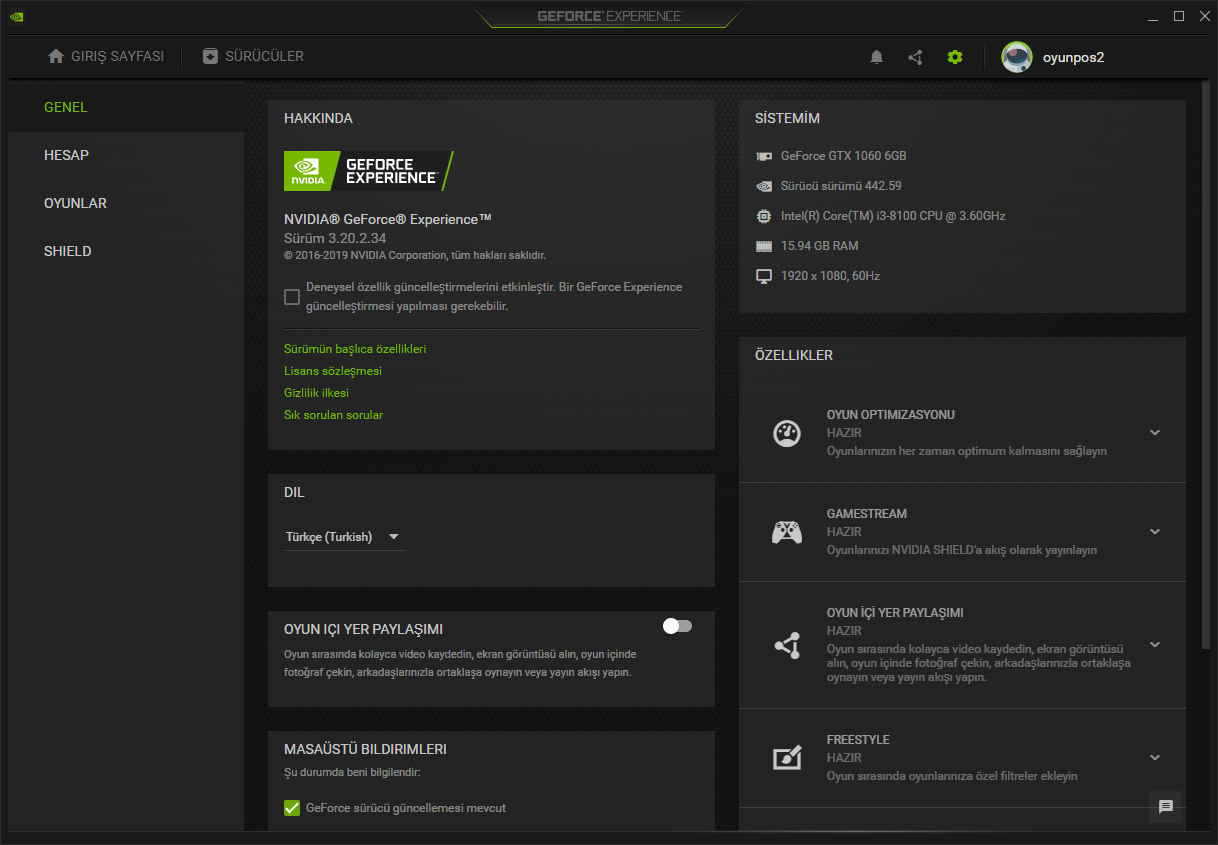Click the OYUN OPTIMIZASYONU feature title
This screenshot has height=845, width=1218.
click(x=891, y=415)
